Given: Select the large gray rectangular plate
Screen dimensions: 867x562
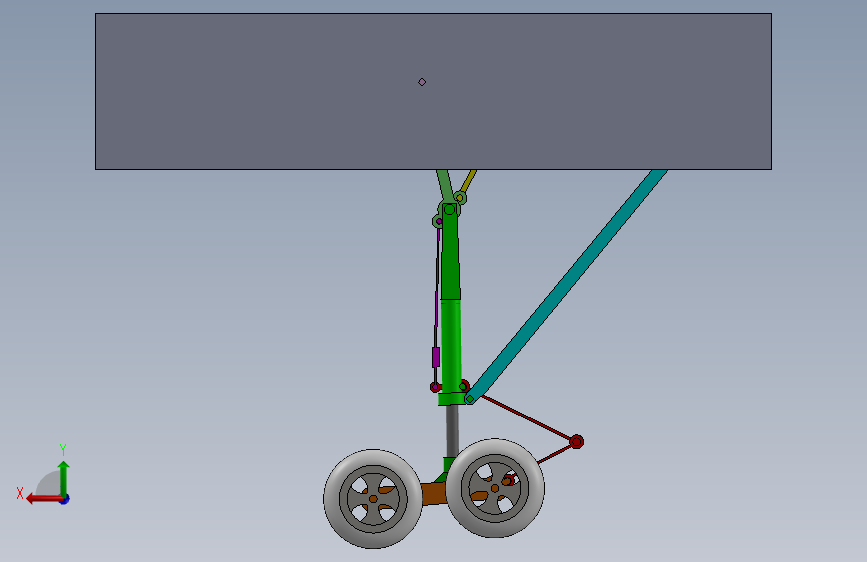Looking at the screenshot, I should (x=433, y=91).
